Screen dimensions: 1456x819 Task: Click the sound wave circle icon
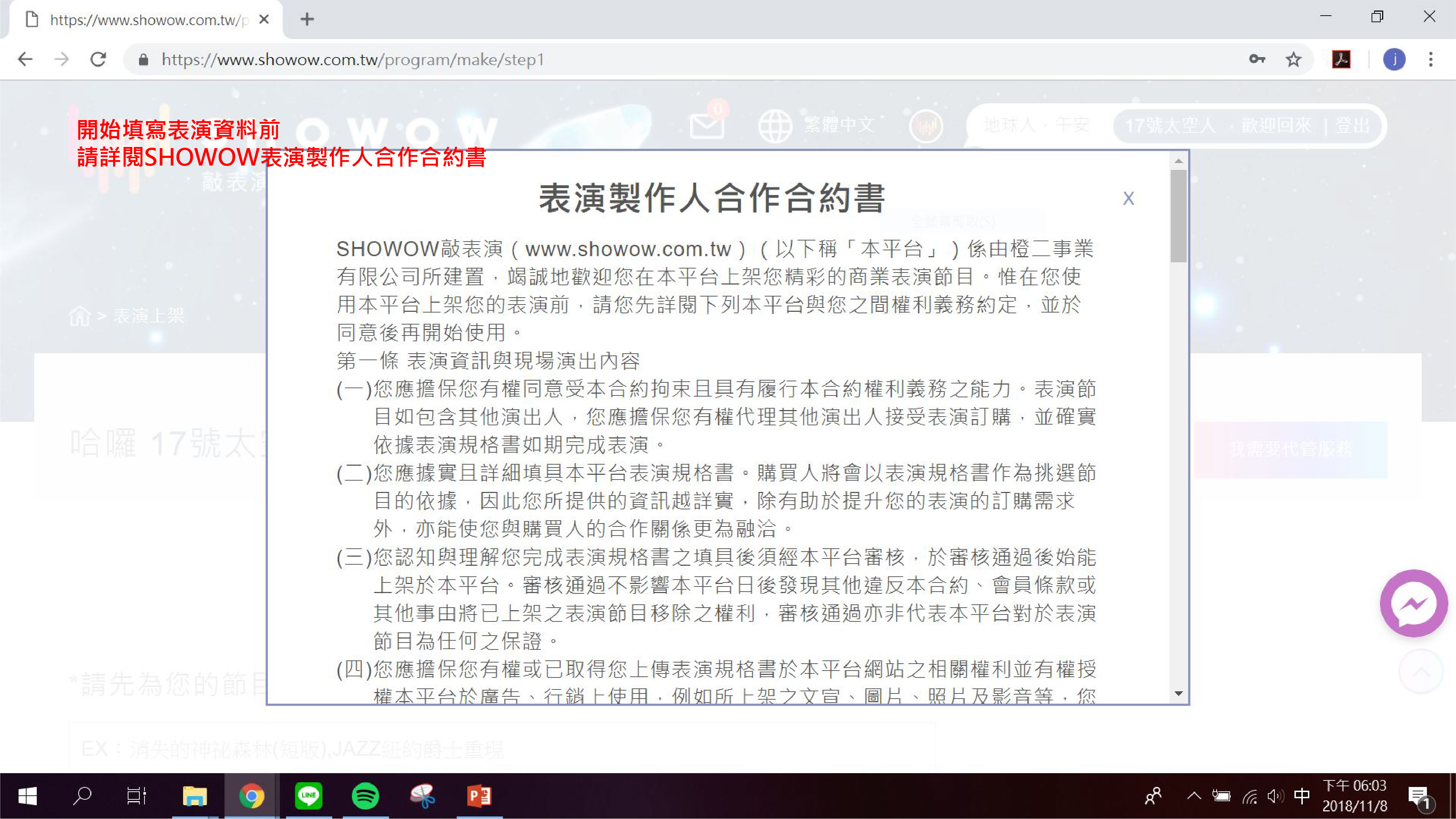pyautogui.click(x=925, y=126)
